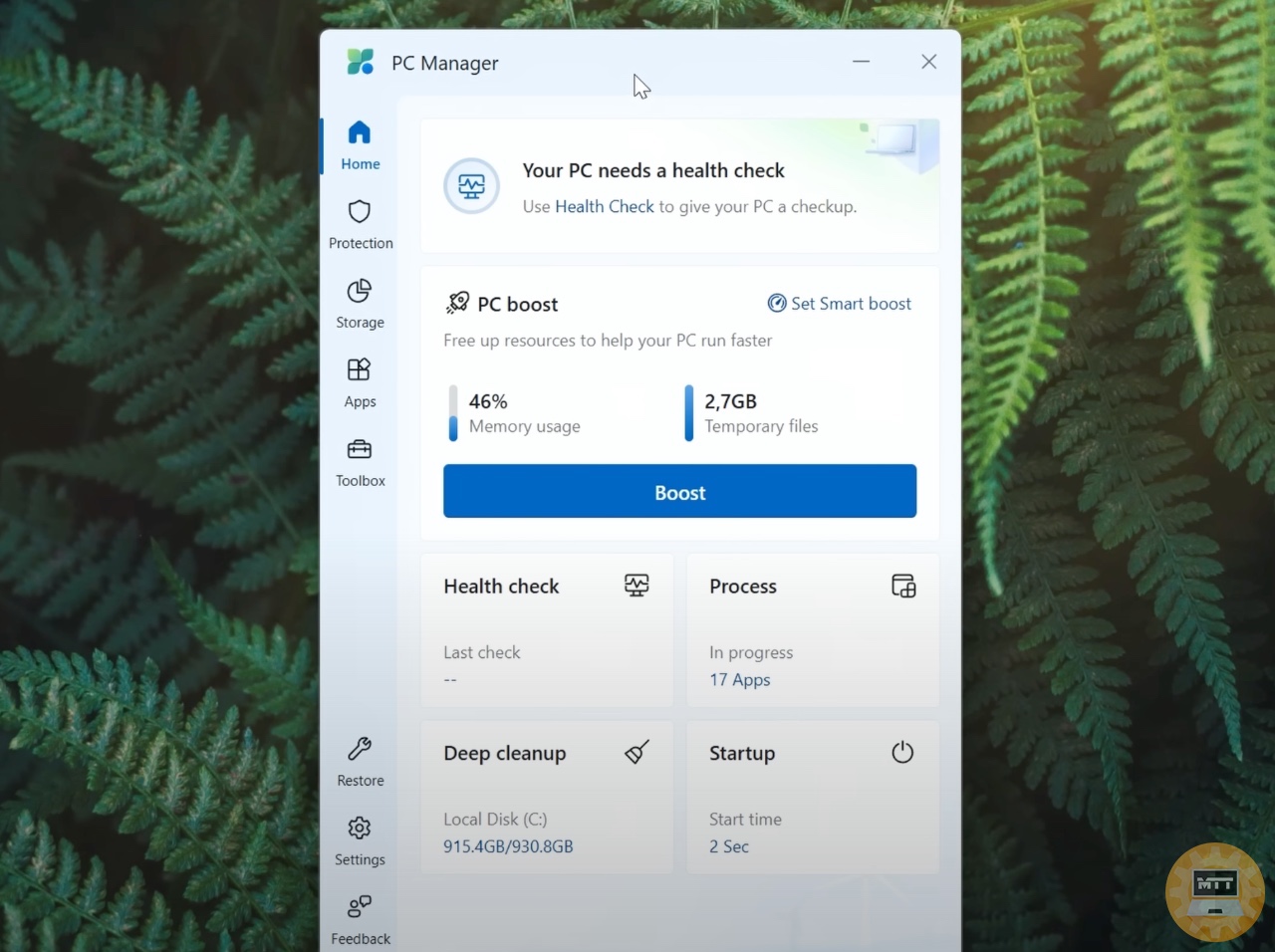Open the Home section icon

tap(360, 132)
